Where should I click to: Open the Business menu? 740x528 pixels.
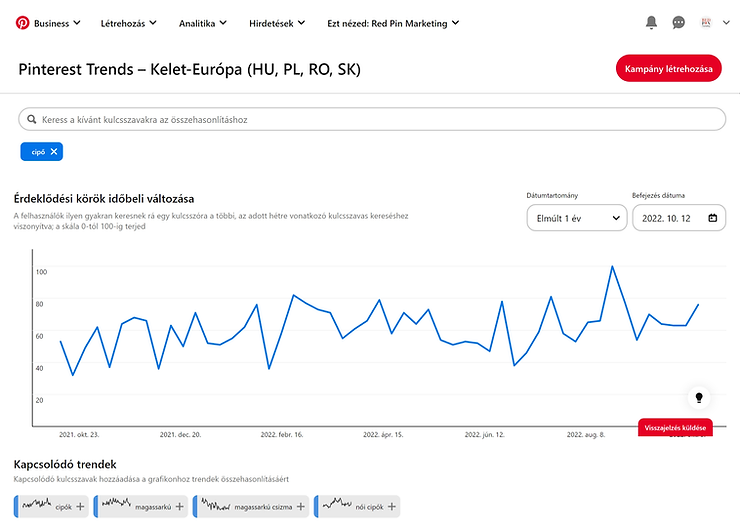pos(57,23)
